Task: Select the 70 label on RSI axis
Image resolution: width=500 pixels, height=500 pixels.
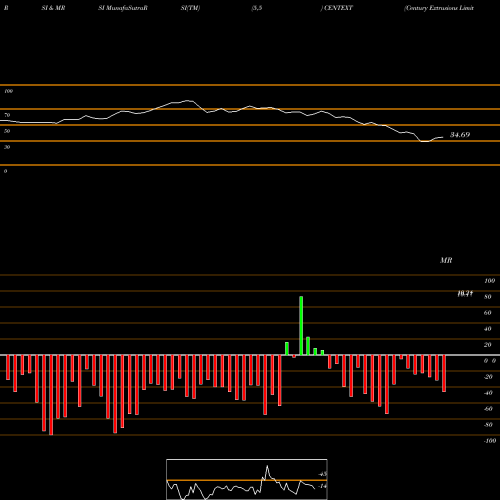Action: [x=7, y=115]
